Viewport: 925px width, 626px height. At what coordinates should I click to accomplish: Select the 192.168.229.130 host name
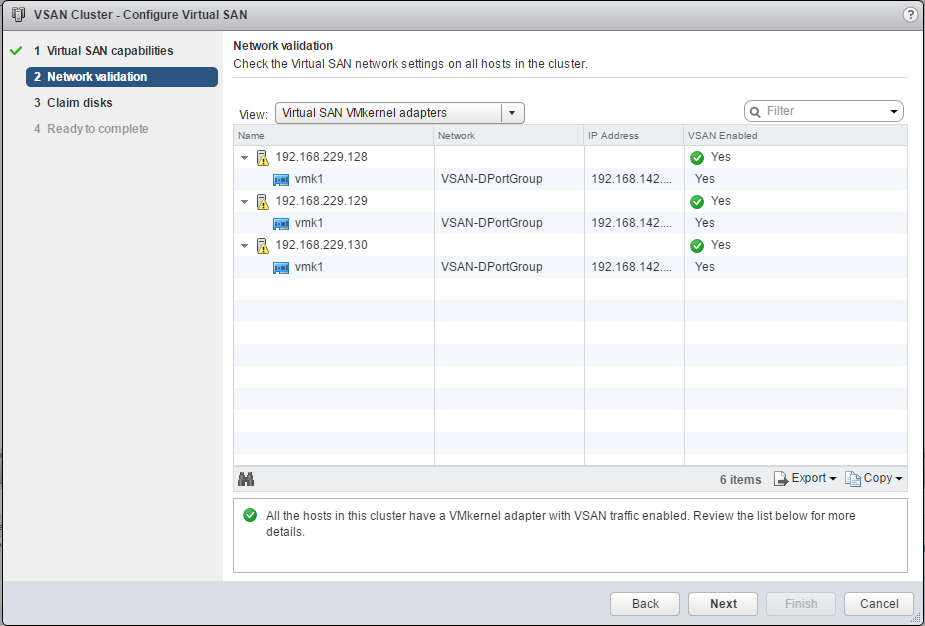(x=322, y=245)
